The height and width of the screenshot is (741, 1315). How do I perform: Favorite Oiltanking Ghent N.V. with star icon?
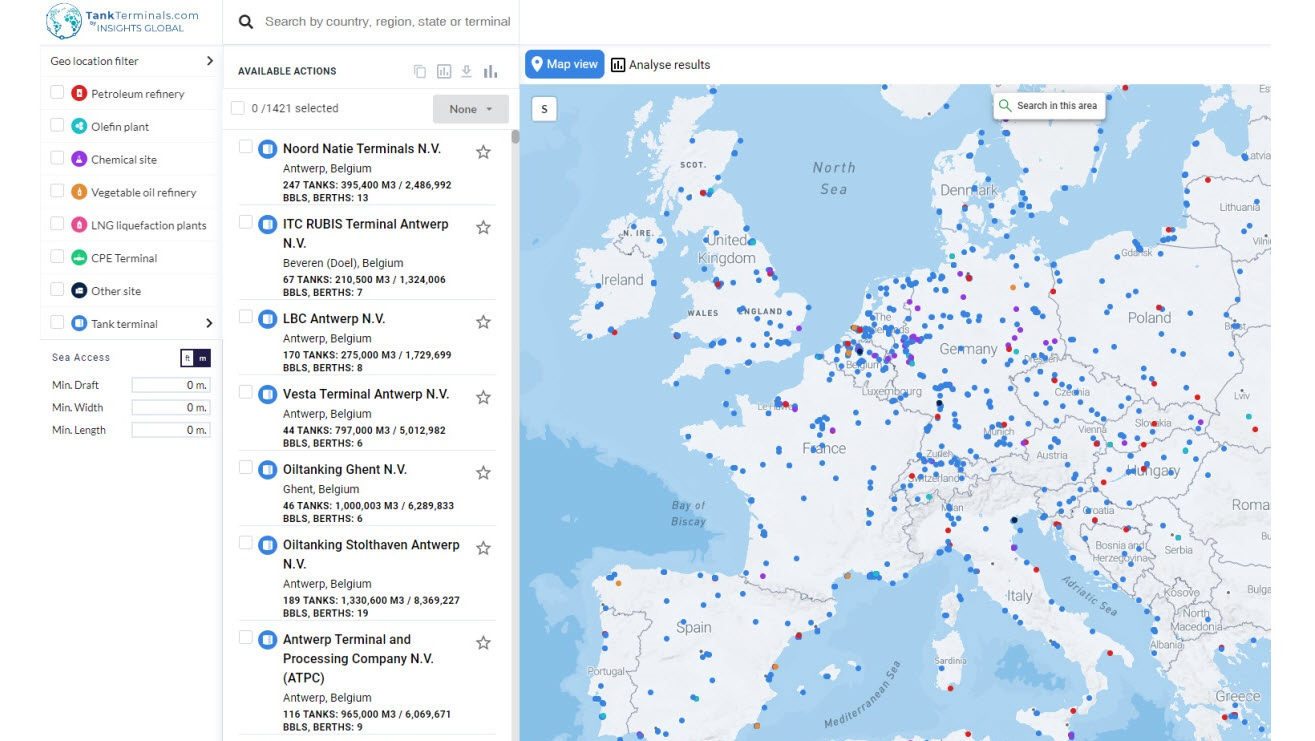[x=483, y=473]
